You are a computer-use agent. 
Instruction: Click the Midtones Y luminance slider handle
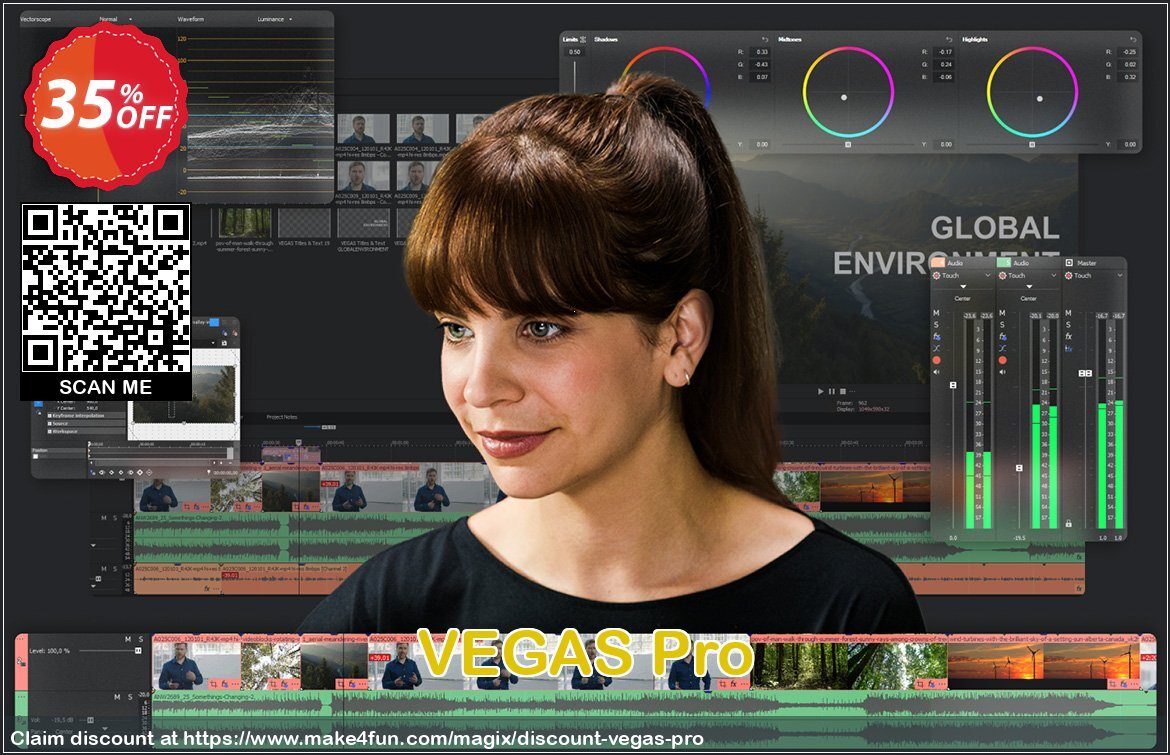(848, 144)
